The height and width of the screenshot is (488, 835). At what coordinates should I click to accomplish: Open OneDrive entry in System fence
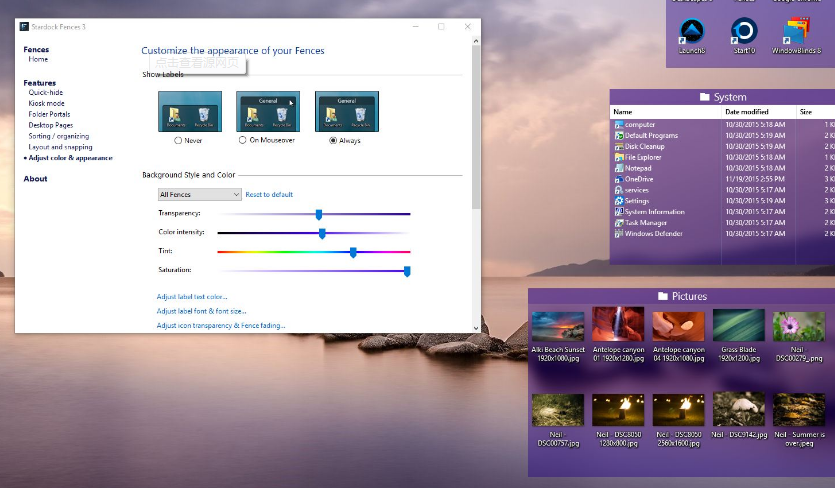(638, 179)
